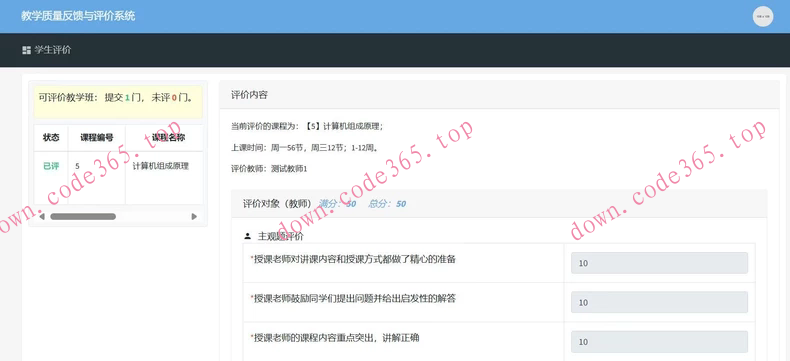This screenshot has width=790, height=361.
Task: Click the 满分 50 value
Action: (338, 204)
